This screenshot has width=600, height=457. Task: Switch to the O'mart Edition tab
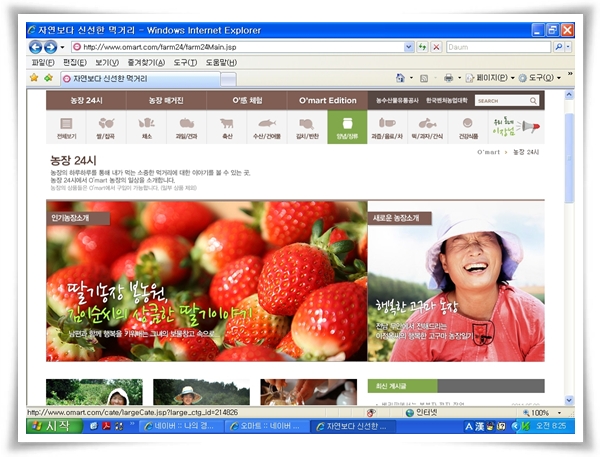pyautogui.click(x=327, y=100)
